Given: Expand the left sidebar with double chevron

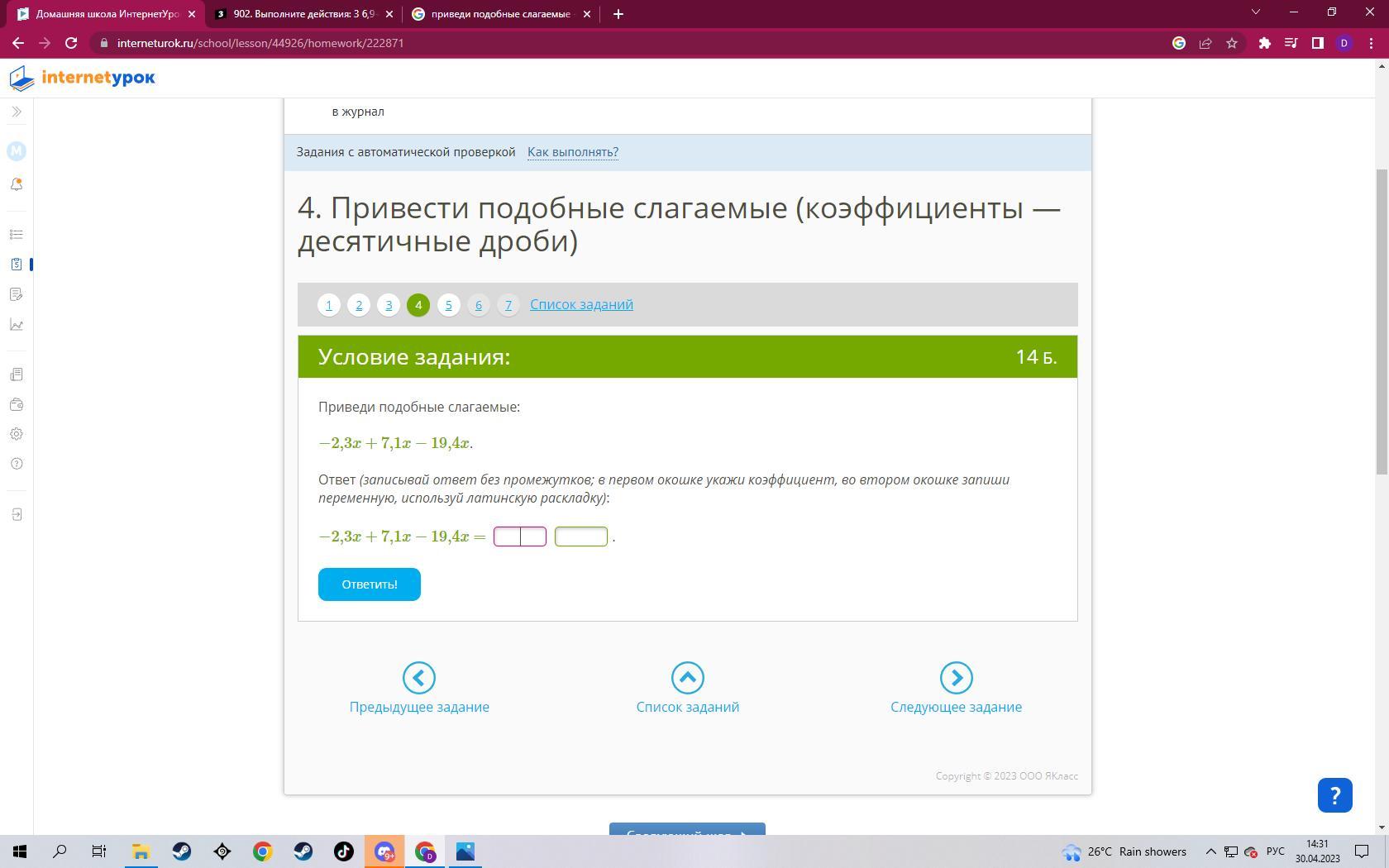Looking at the screenshot, I should tap(17, 112).
